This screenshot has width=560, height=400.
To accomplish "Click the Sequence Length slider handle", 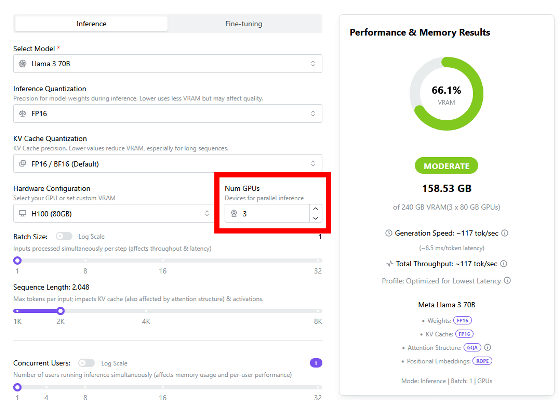I will (61, 311).
